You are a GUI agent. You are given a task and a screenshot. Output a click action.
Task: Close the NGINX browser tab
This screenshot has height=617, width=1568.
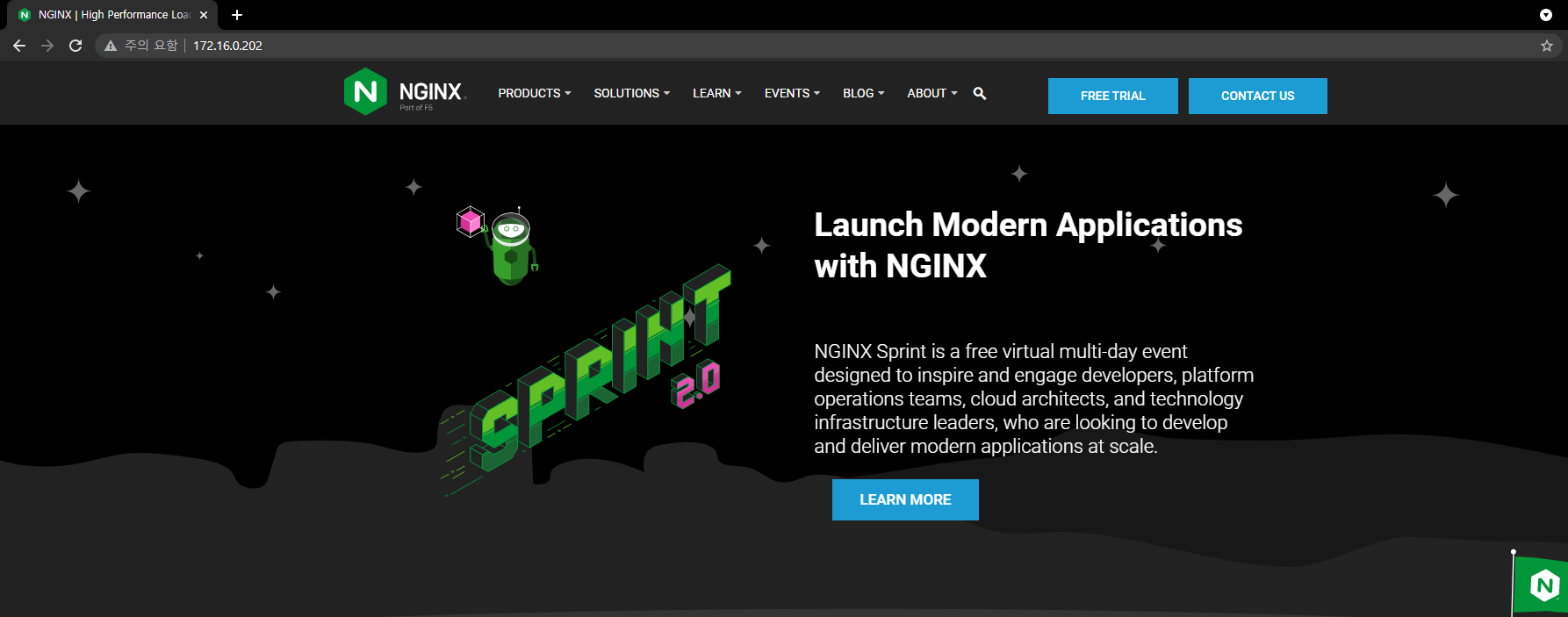204,15
